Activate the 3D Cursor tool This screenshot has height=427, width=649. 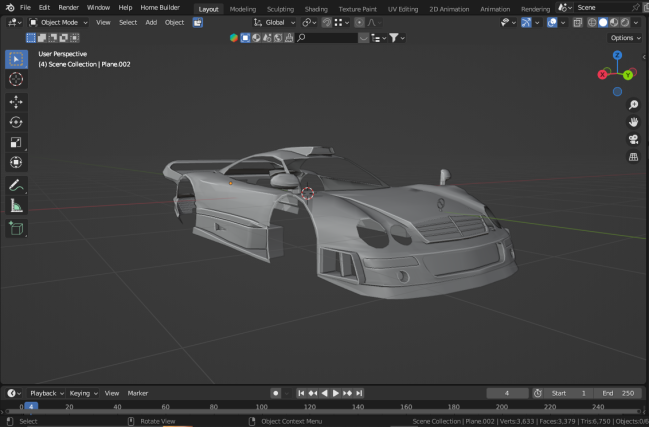[x=16, y=79]
